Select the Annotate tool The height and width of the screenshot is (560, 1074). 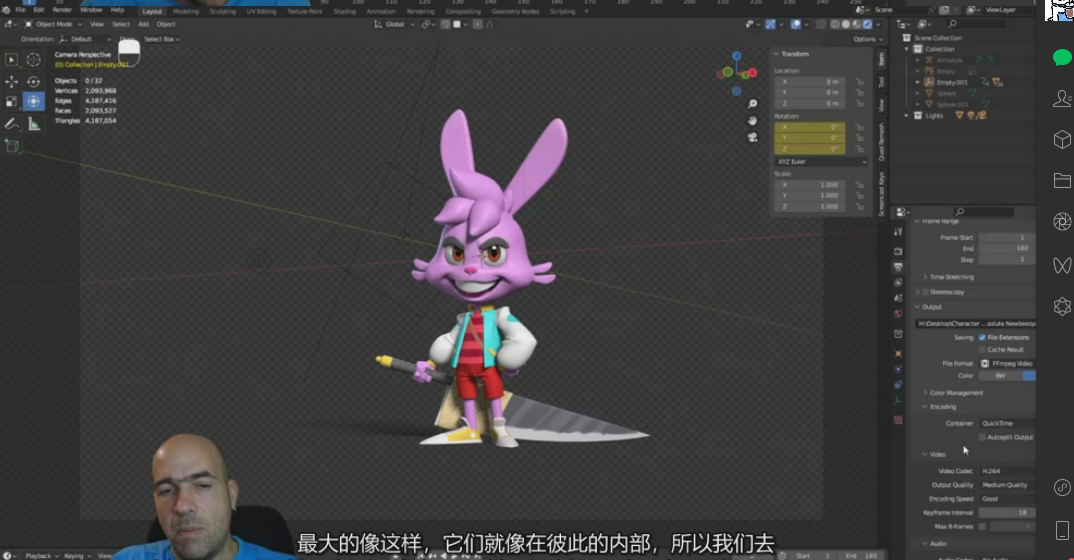12,124
